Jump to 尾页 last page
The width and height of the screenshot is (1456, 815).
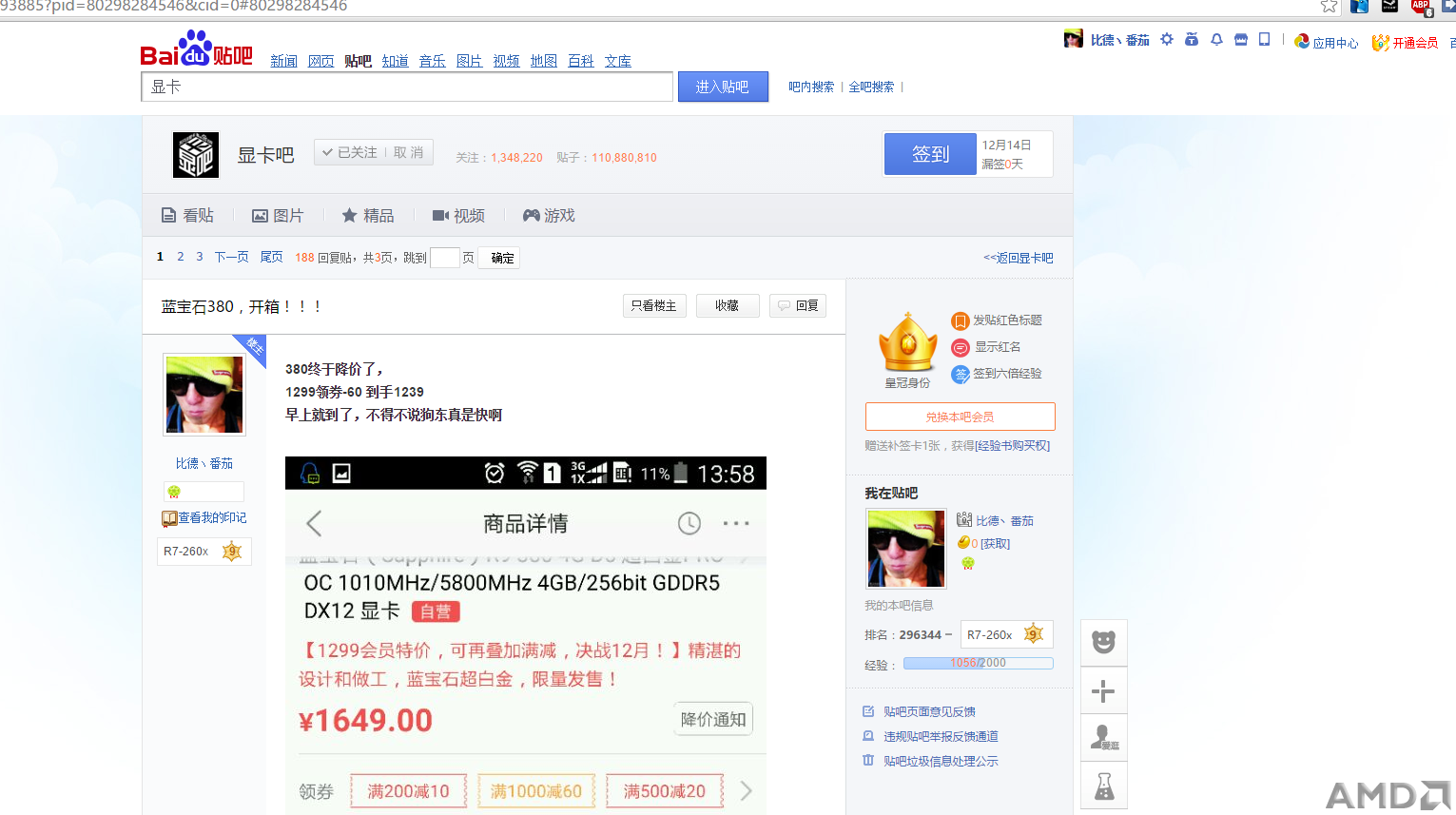271,257
